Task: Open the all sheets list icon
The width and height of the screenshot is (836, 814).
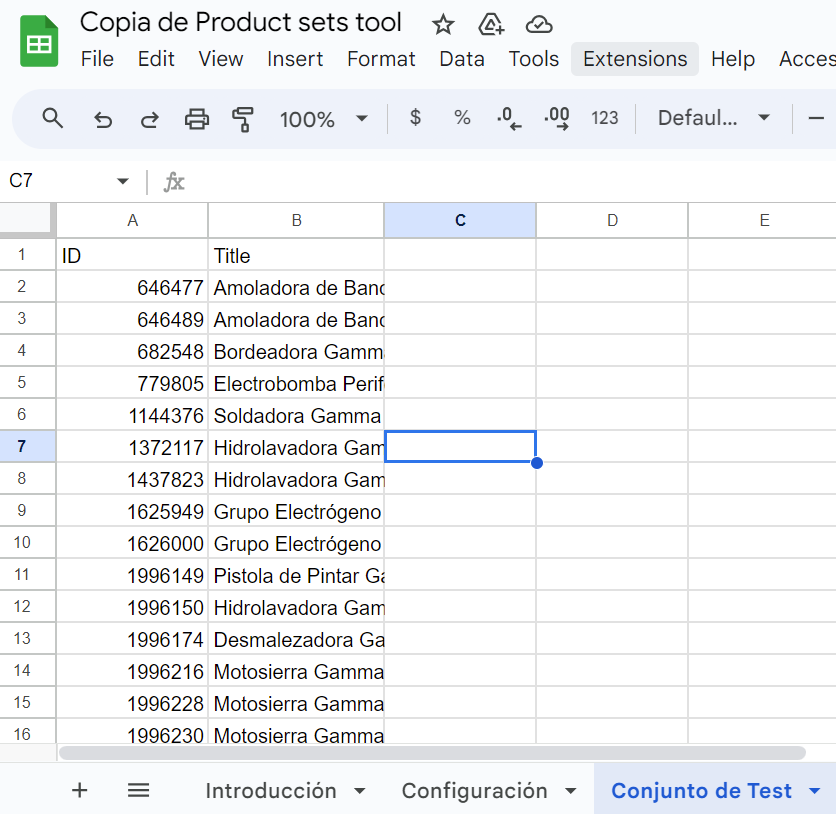Action: (139, 790)
